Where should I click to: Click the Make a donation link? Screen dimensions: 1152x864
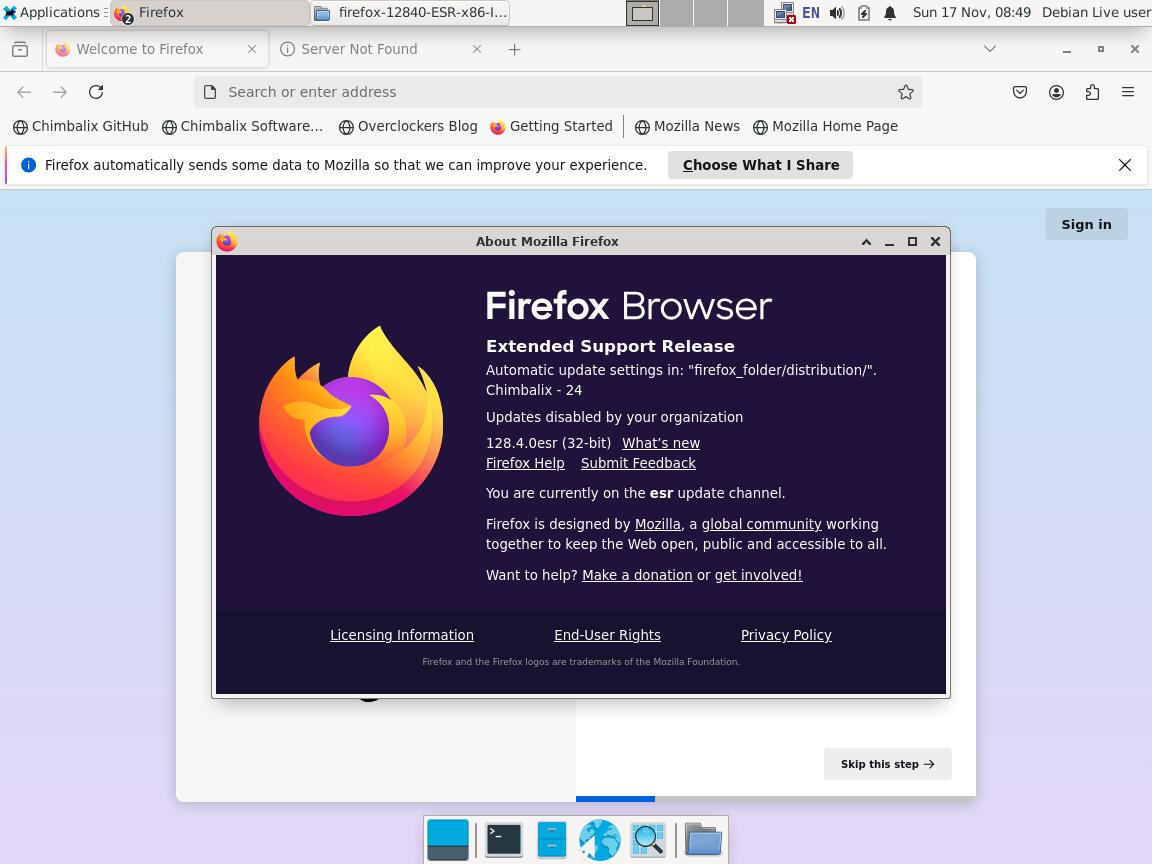pyautogui.click(x=637, y=575)
